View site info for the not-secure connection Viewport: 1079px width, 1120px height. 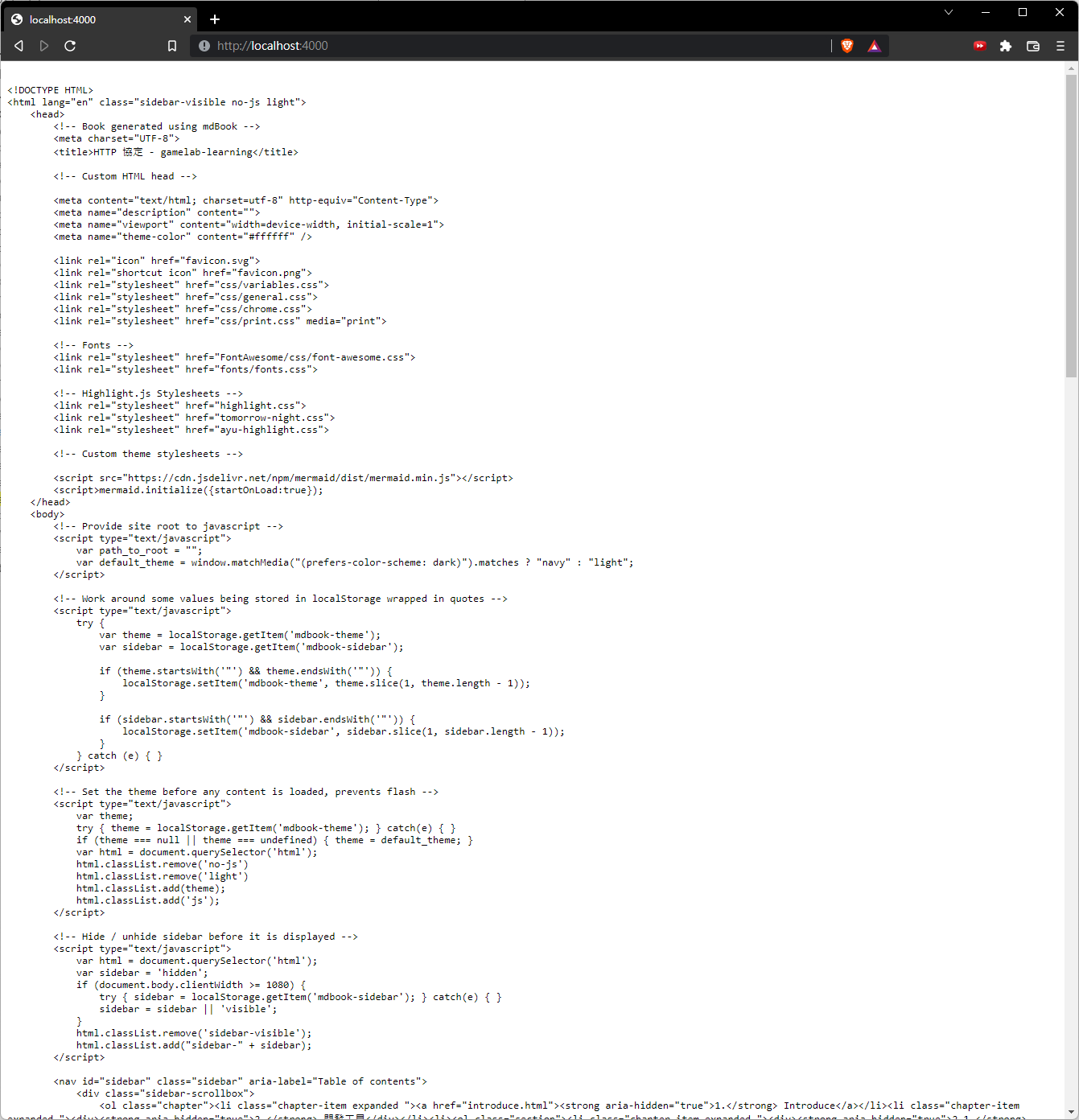pos(204,46)
